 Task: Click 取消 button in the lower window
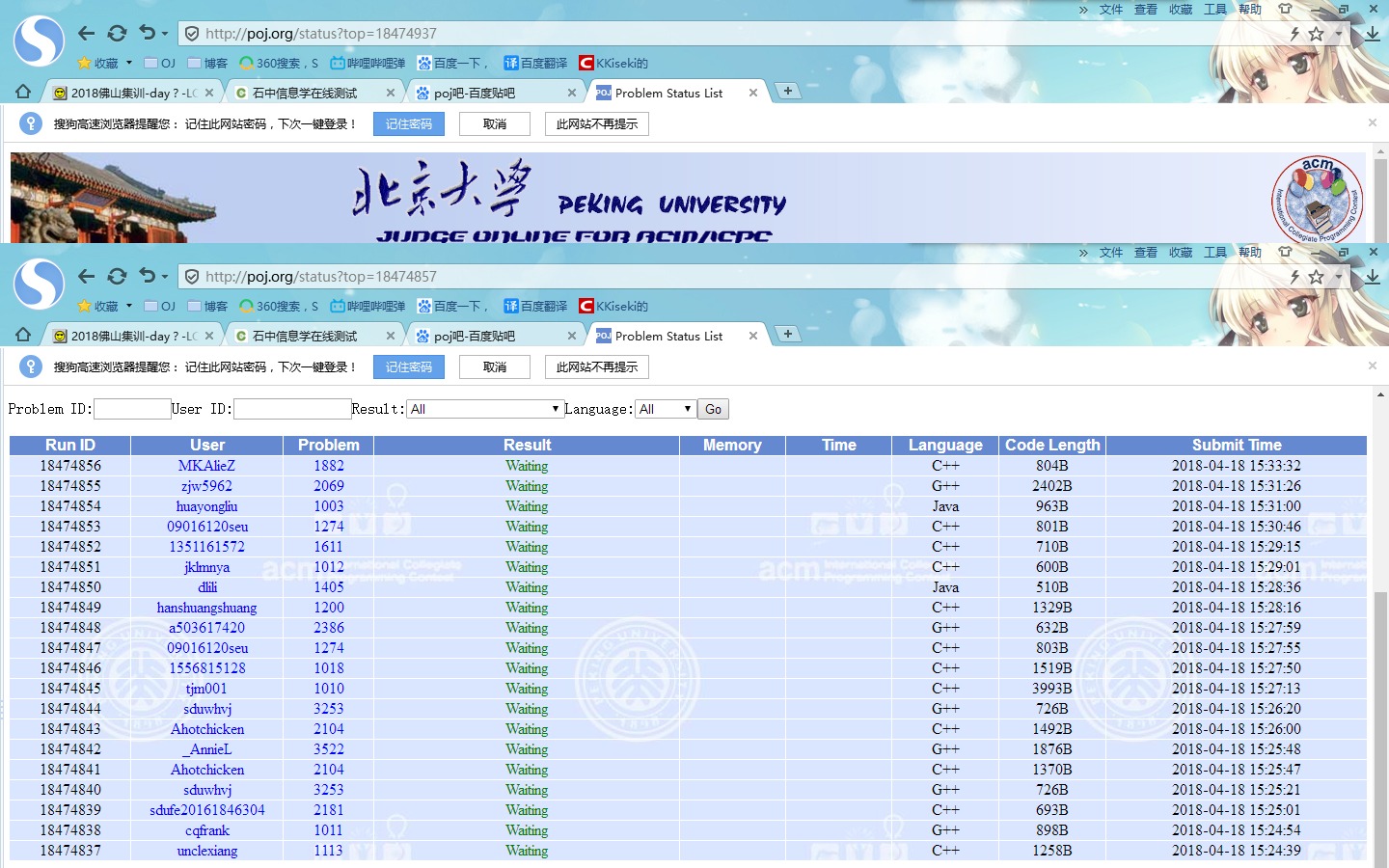pyautogui.click(x=495, y=367)
